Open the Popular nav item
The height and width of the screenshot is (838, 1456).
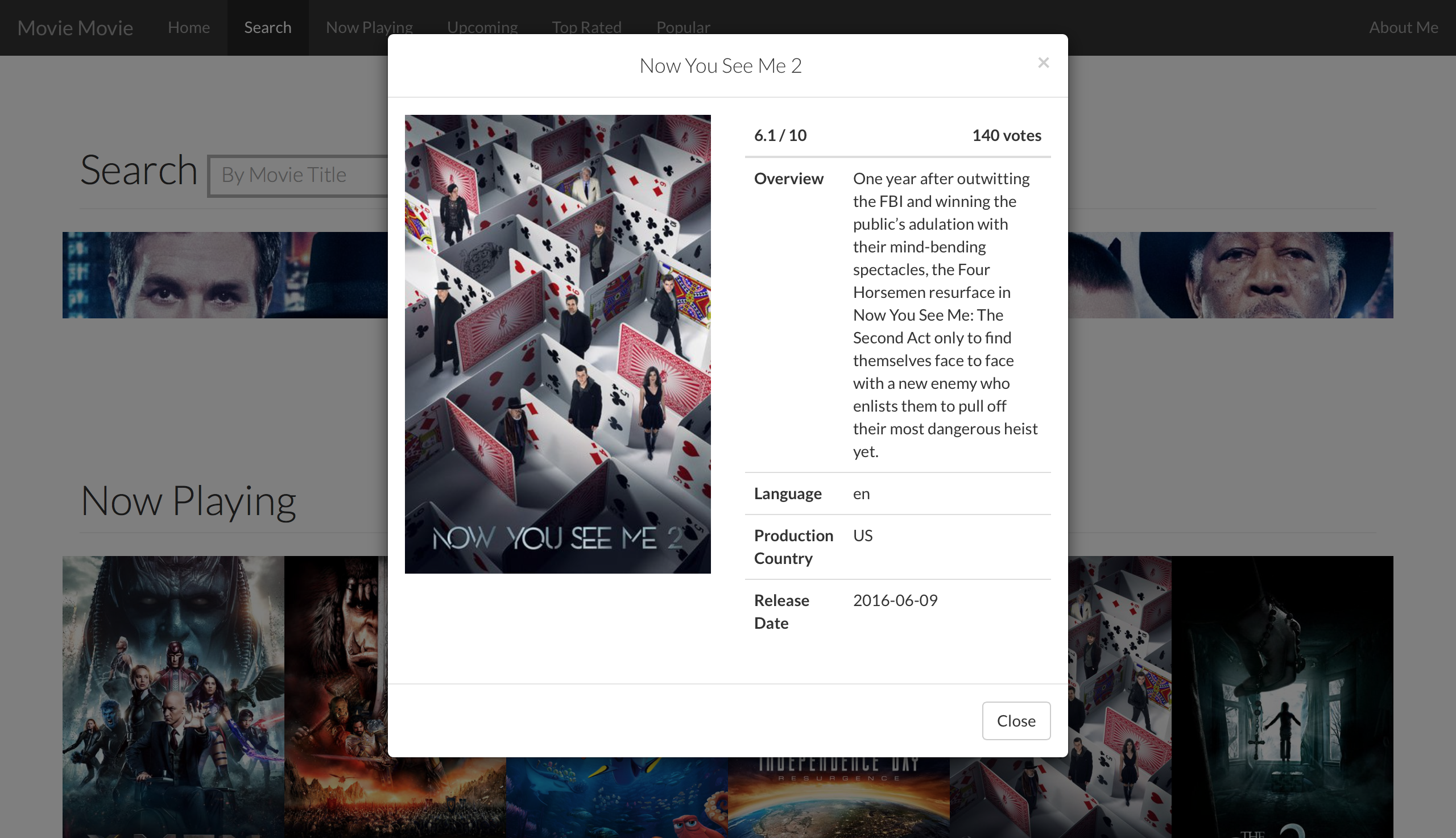684,28
